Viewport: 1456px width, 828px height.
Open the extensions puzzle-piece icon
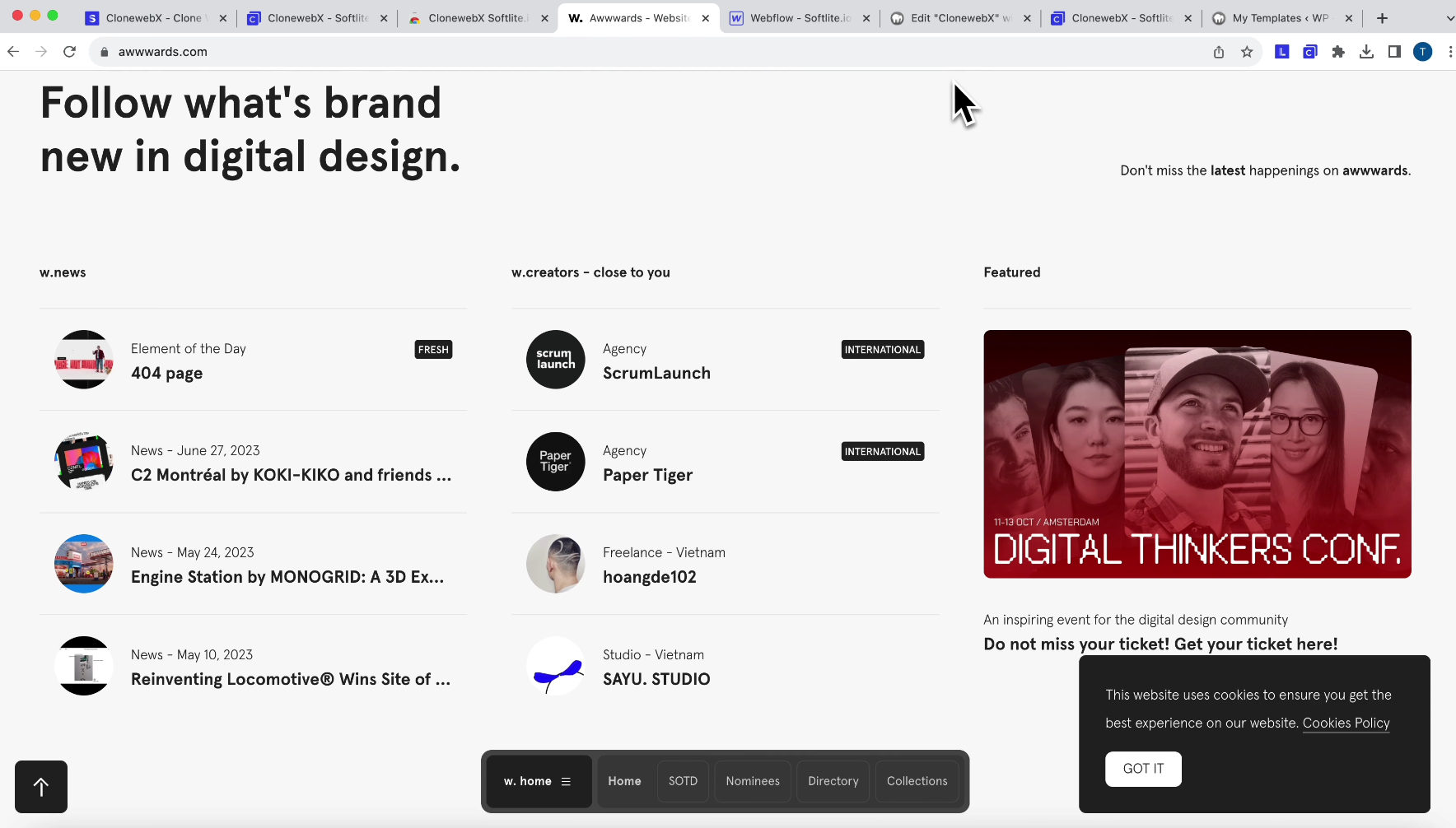click(x=1337, y=51)
